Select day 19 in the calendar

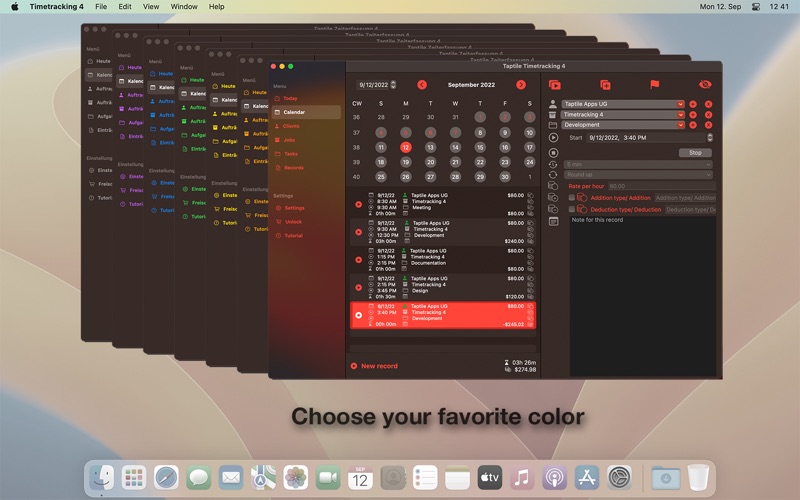click(x=406, y=162)
